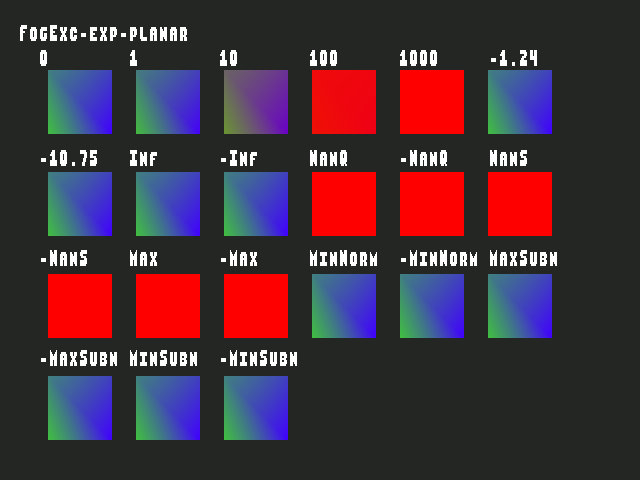Click the red square under -NanS
The height and width of the screenshot is (480, 640).
pyautogui.click(x=80, y=306)
